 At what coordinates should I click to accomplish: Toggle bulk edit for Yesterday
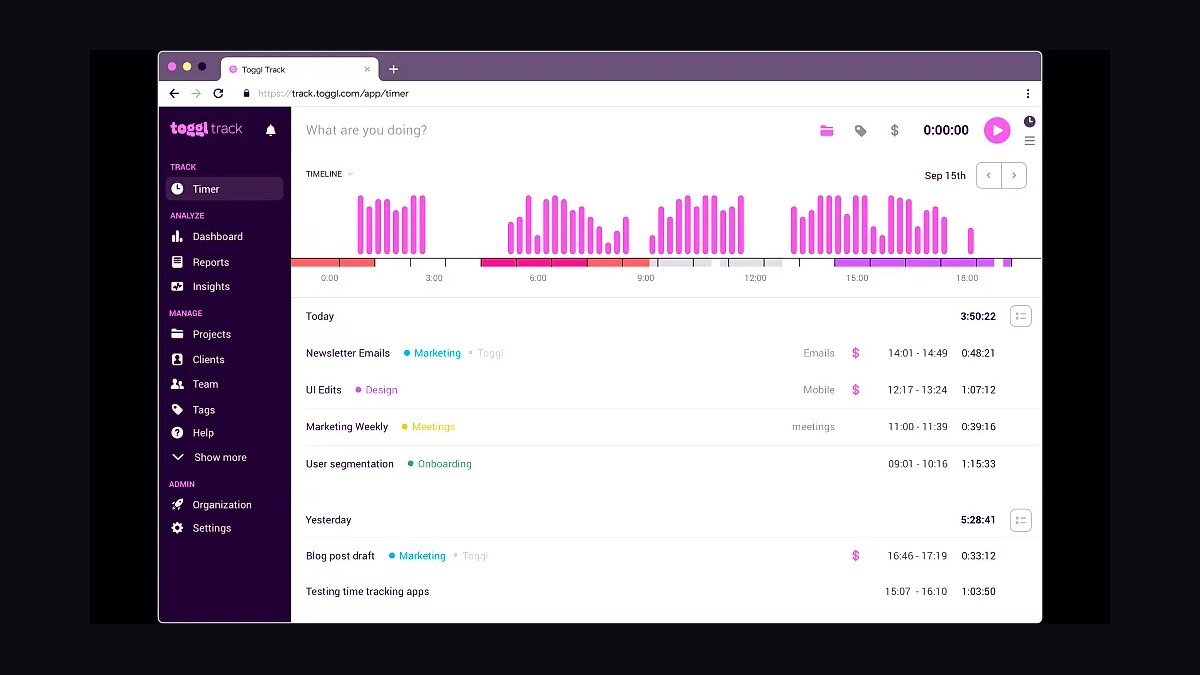click(x=1020, y=520)
